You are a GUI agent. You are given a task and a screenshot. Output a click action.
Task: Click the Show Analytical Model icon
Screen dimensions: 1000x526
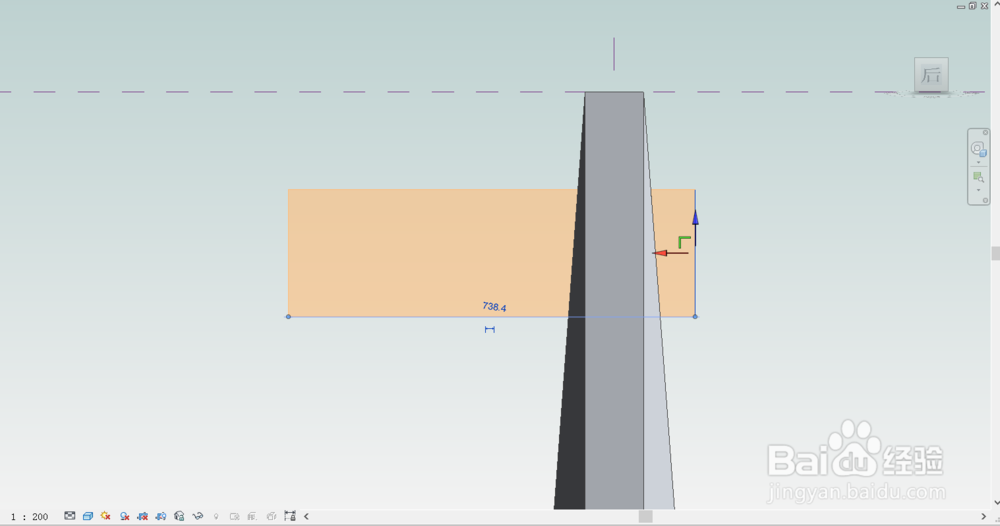coord(253,516)
